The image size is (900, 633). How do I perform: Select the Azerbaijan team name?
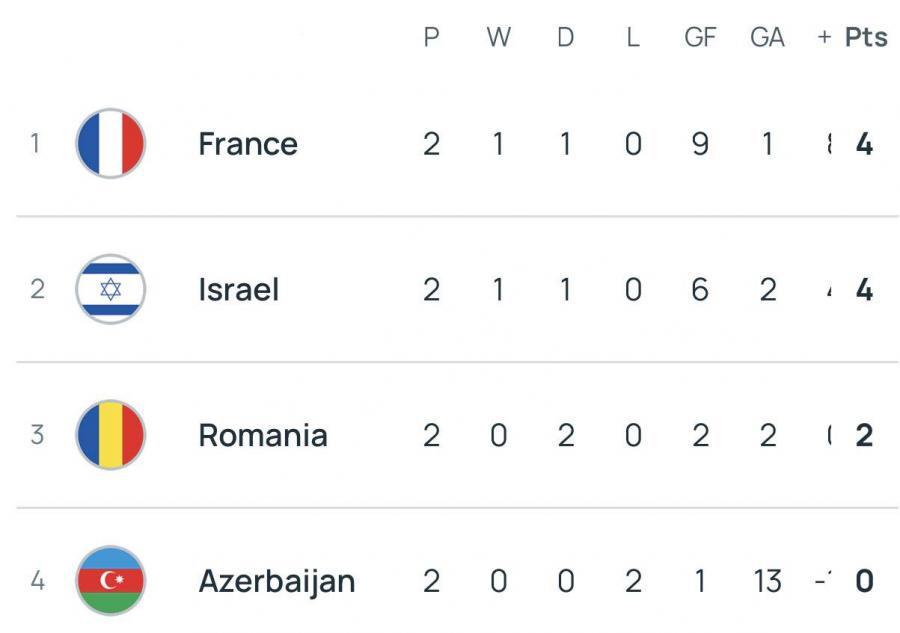tap(277, 581)
